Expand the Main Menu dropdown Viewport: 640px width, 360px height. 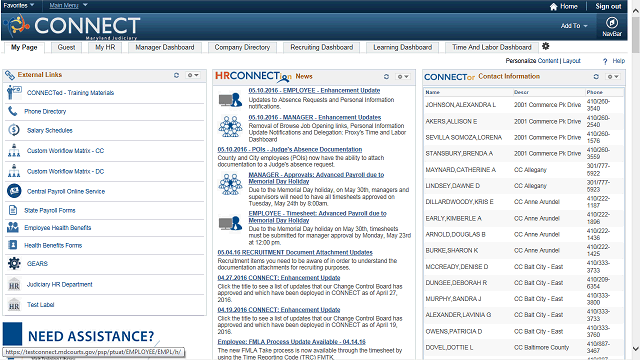(x=68, y=5)
